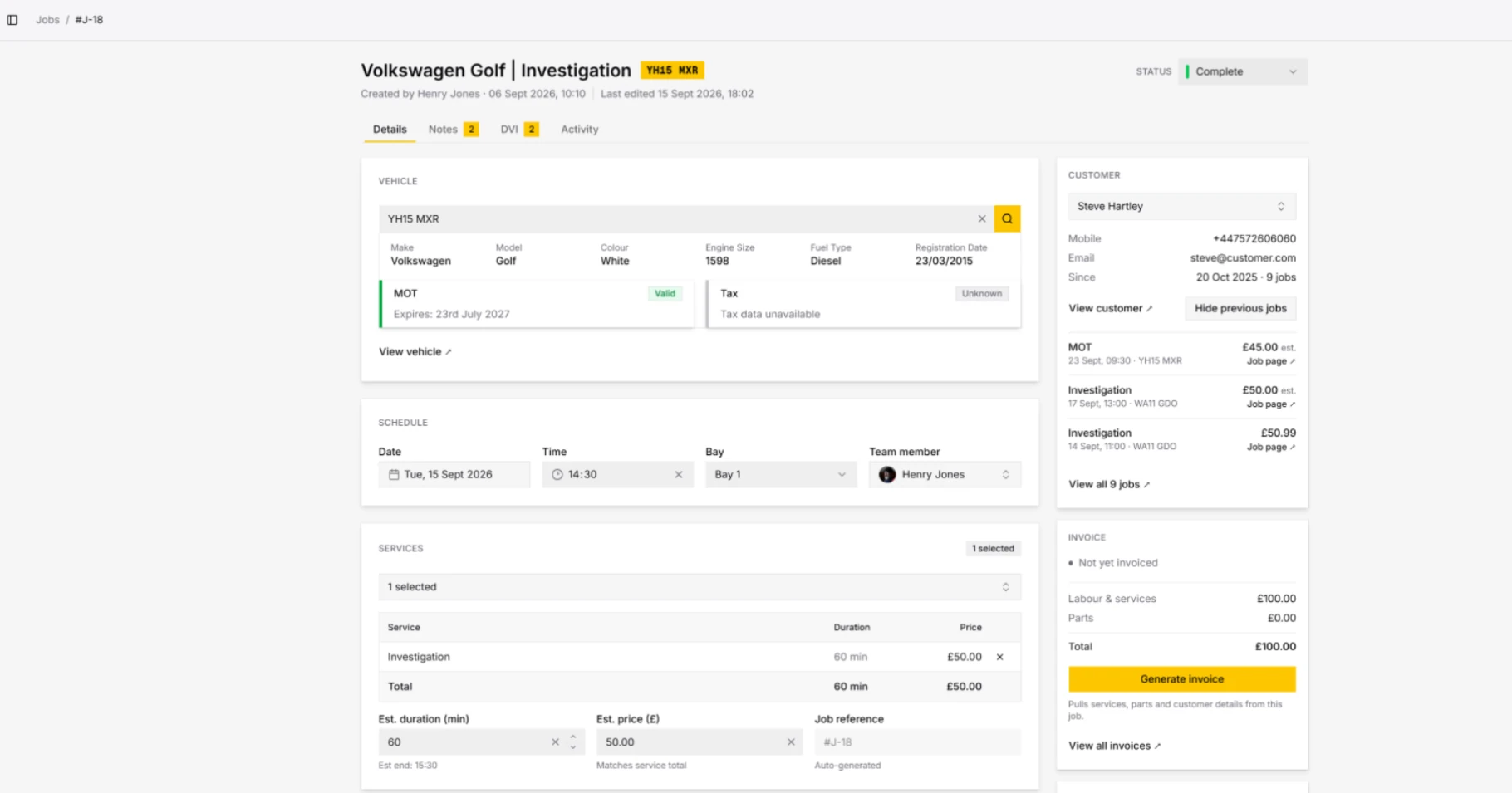This screenshot has height=793, width=1512.
Task: Click the estimated duration stepper arrows
Action: [573, 742]
